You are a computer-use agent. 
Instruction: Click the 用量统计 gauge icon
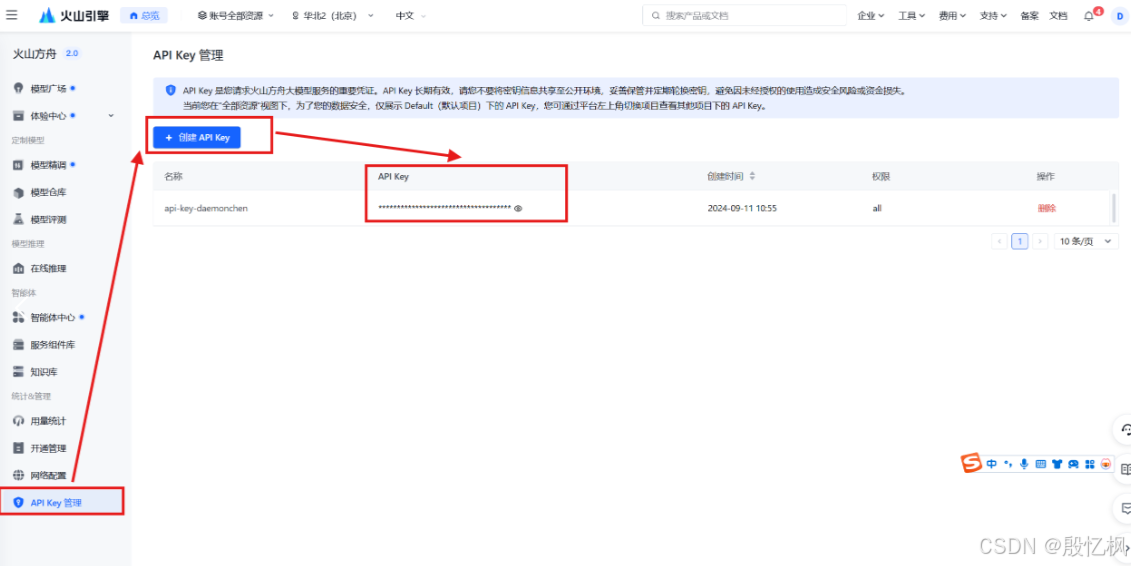click(x=19, y=421)
